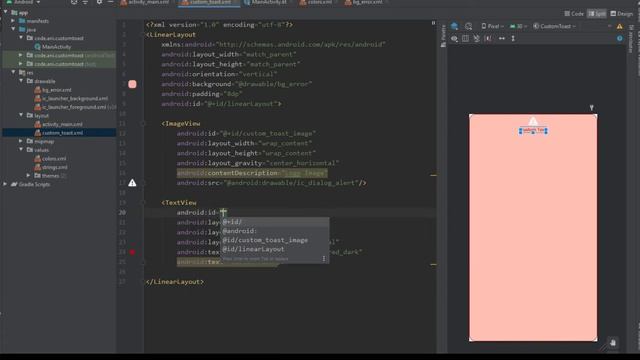This screenshot has height=360, width=640.
Task: Click the pan hand icon in preview
Action: click(613, 342)
